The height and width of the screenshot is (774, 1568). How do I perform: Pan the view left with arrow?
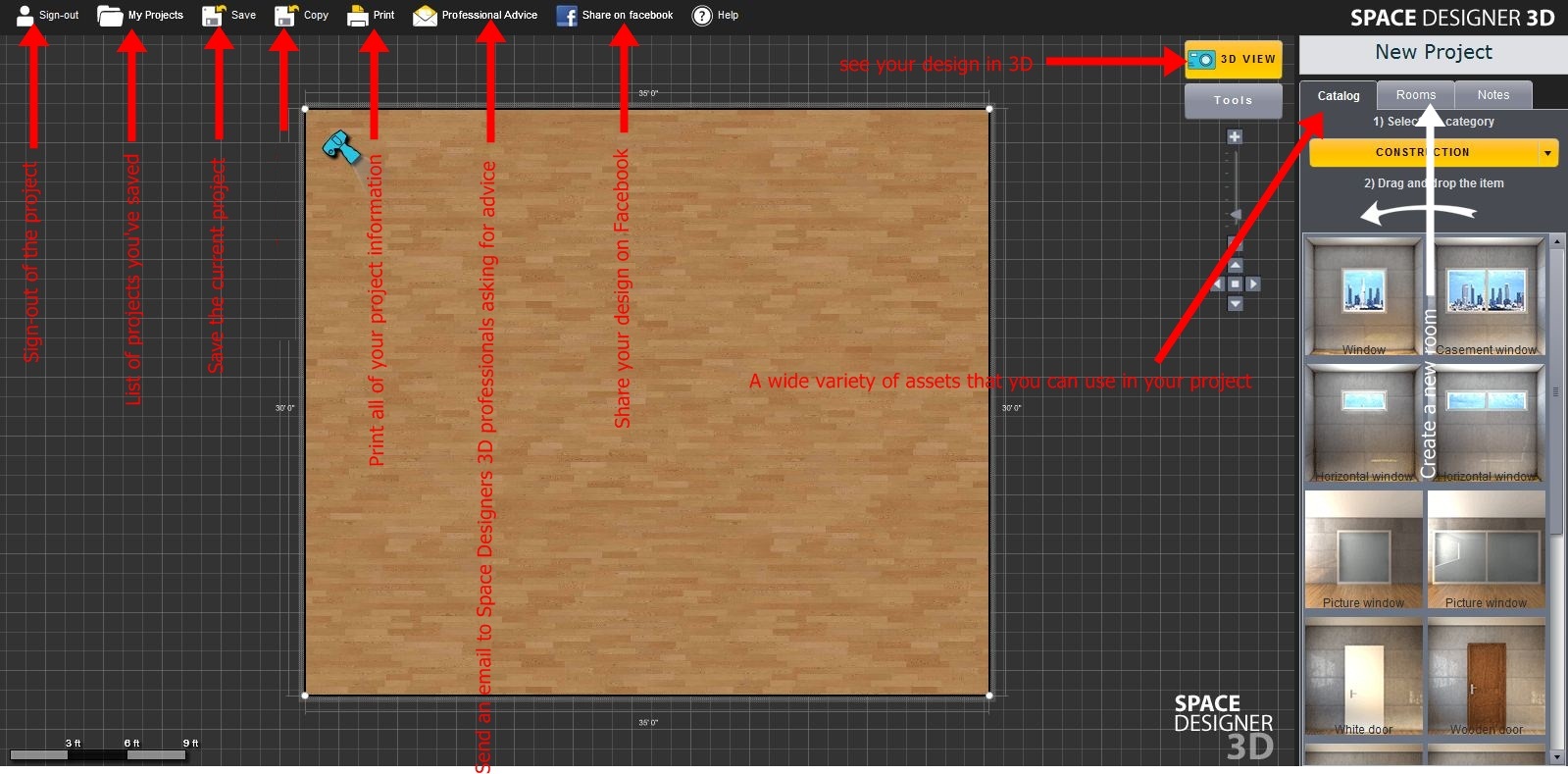(x=1218, y=284)
